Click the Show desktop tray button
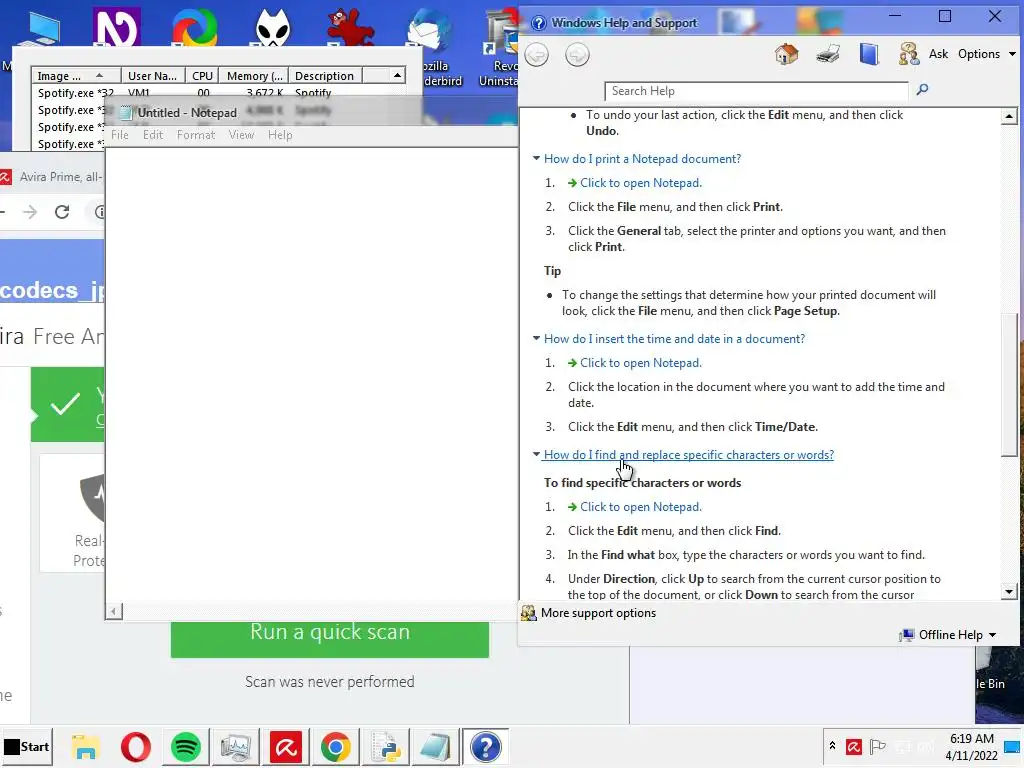The width and height of the screenshot is (1024, 768). pyautogui.click(x=1014, y=746)
